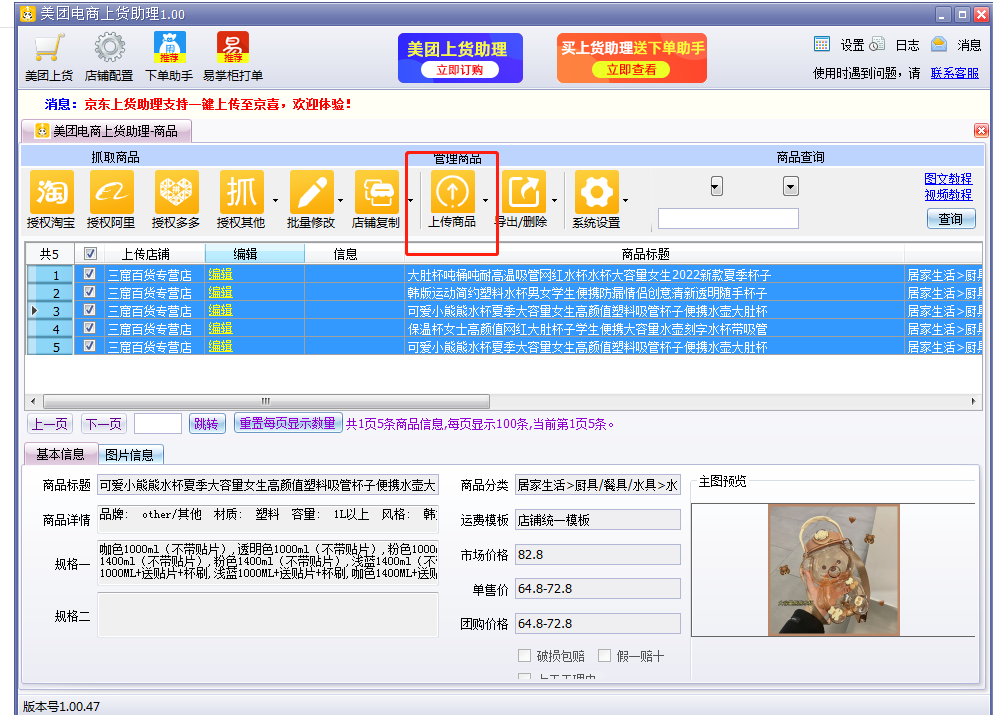Switch to 基本信息 tab
This screenshot has width=993, height=715.
coord(60,454)
